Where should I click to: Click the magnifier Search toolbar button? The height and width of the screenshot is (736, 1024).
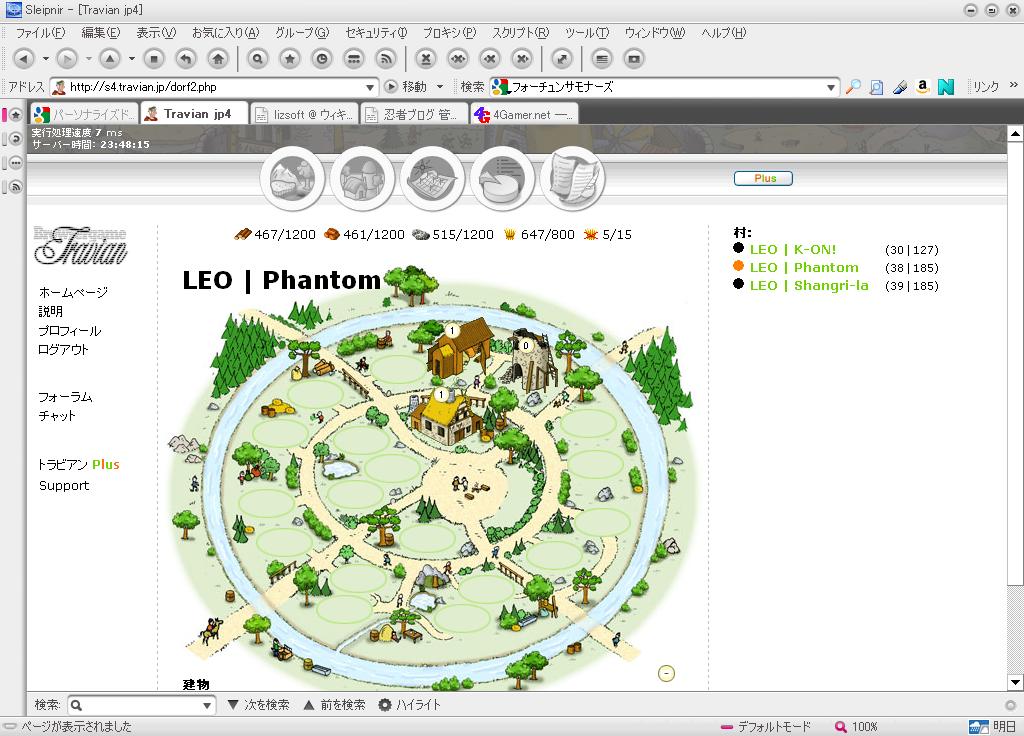point(258,59)
